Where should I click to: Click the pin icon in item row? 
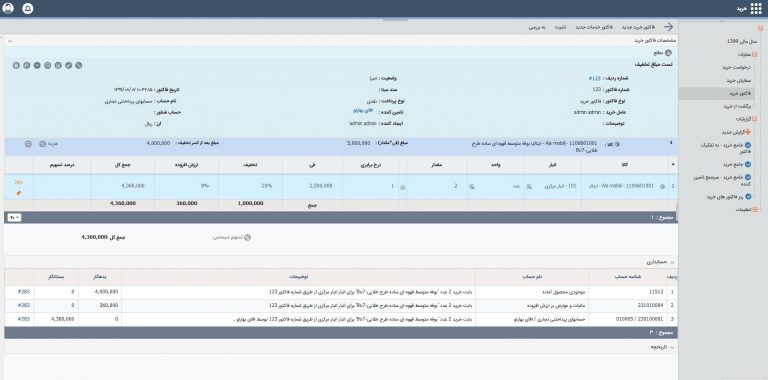[x=19, y=193]
